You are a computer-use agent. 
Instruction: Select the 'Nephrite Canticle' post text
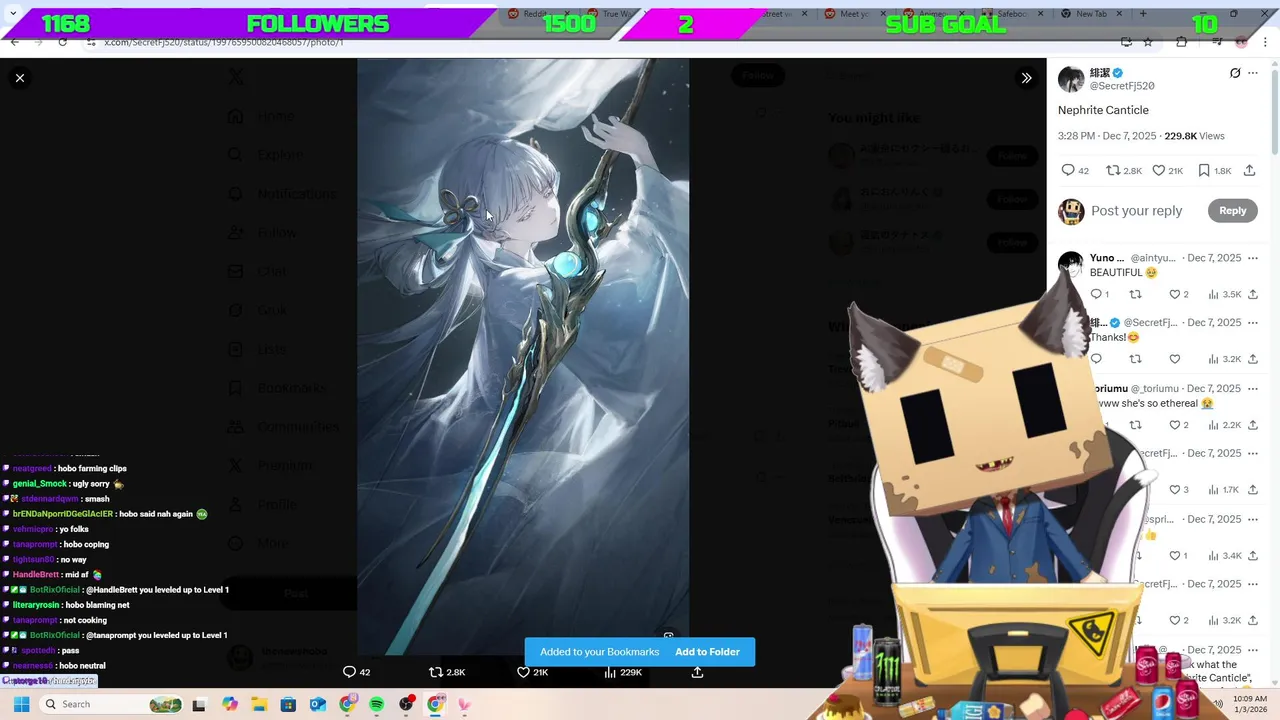1103,110
